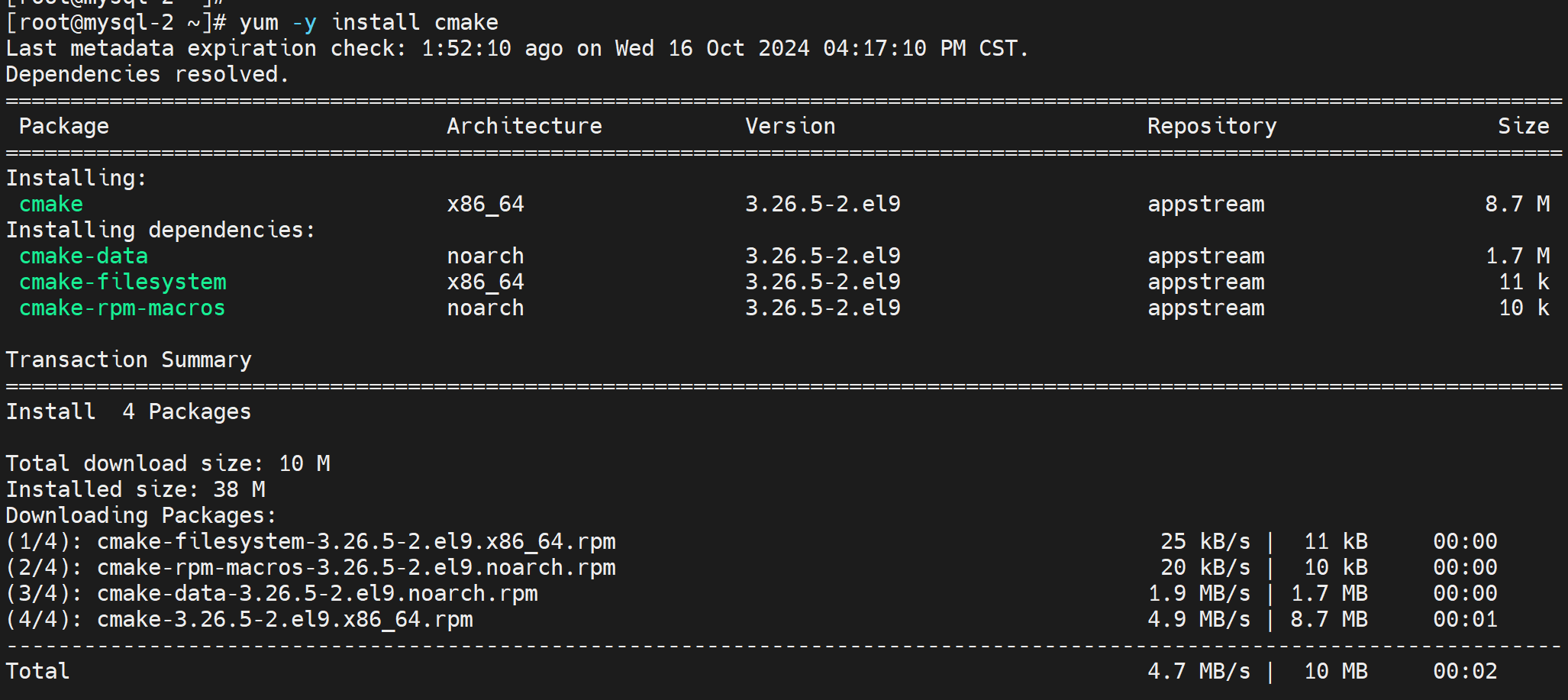Click the "Installed size: 38 M" line

pos(135,490)
